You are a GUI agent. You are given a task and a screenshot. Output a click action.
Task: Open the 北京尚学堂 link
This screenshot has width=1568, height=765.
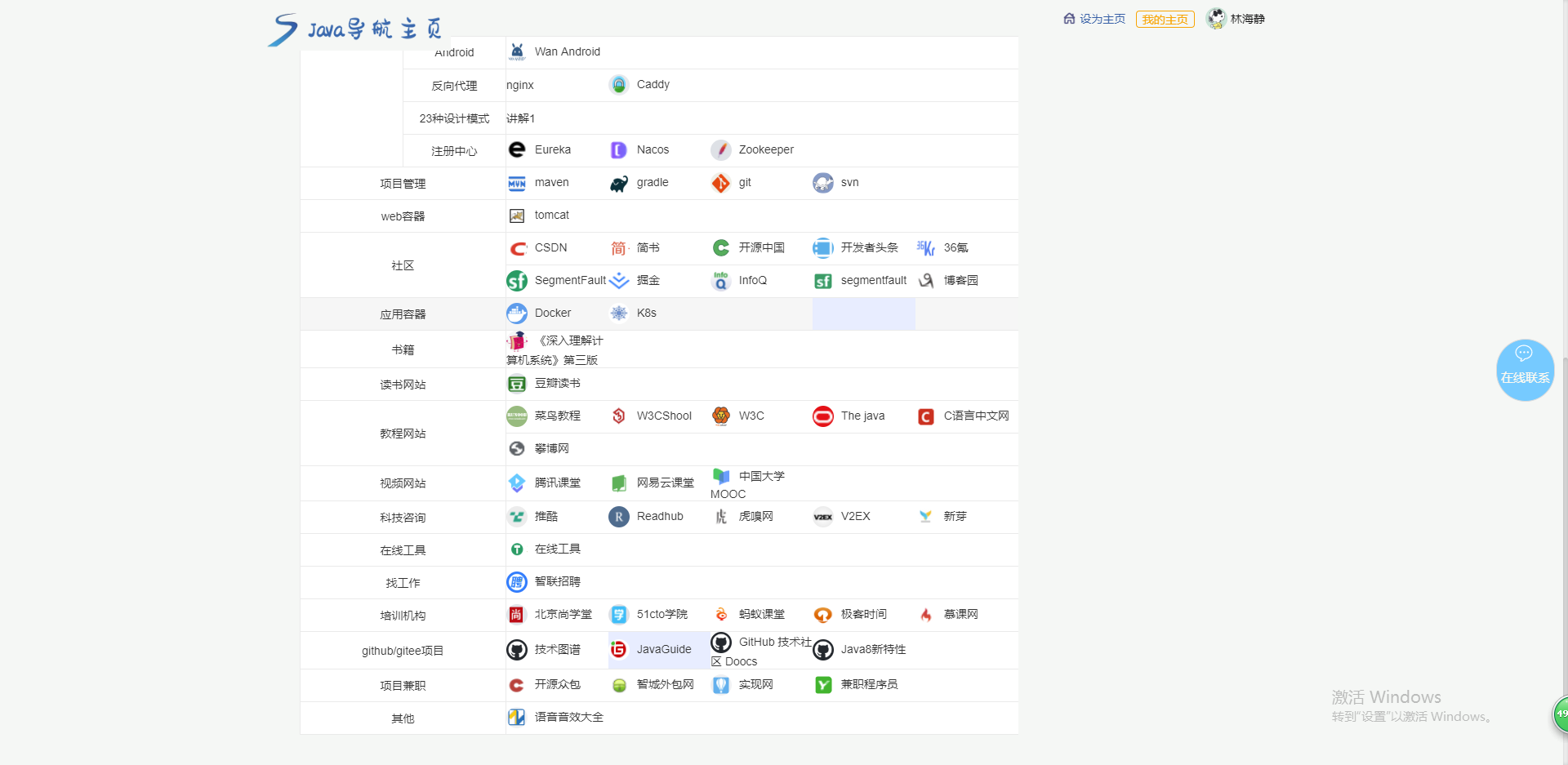[563, 614]
